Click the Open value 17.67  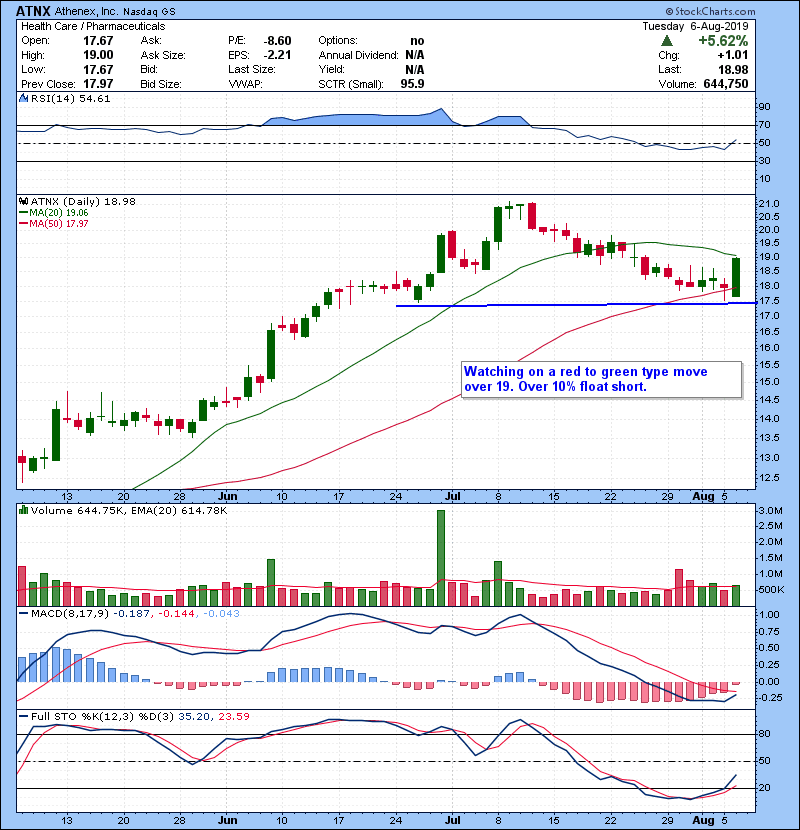click(x=98, y=41)
